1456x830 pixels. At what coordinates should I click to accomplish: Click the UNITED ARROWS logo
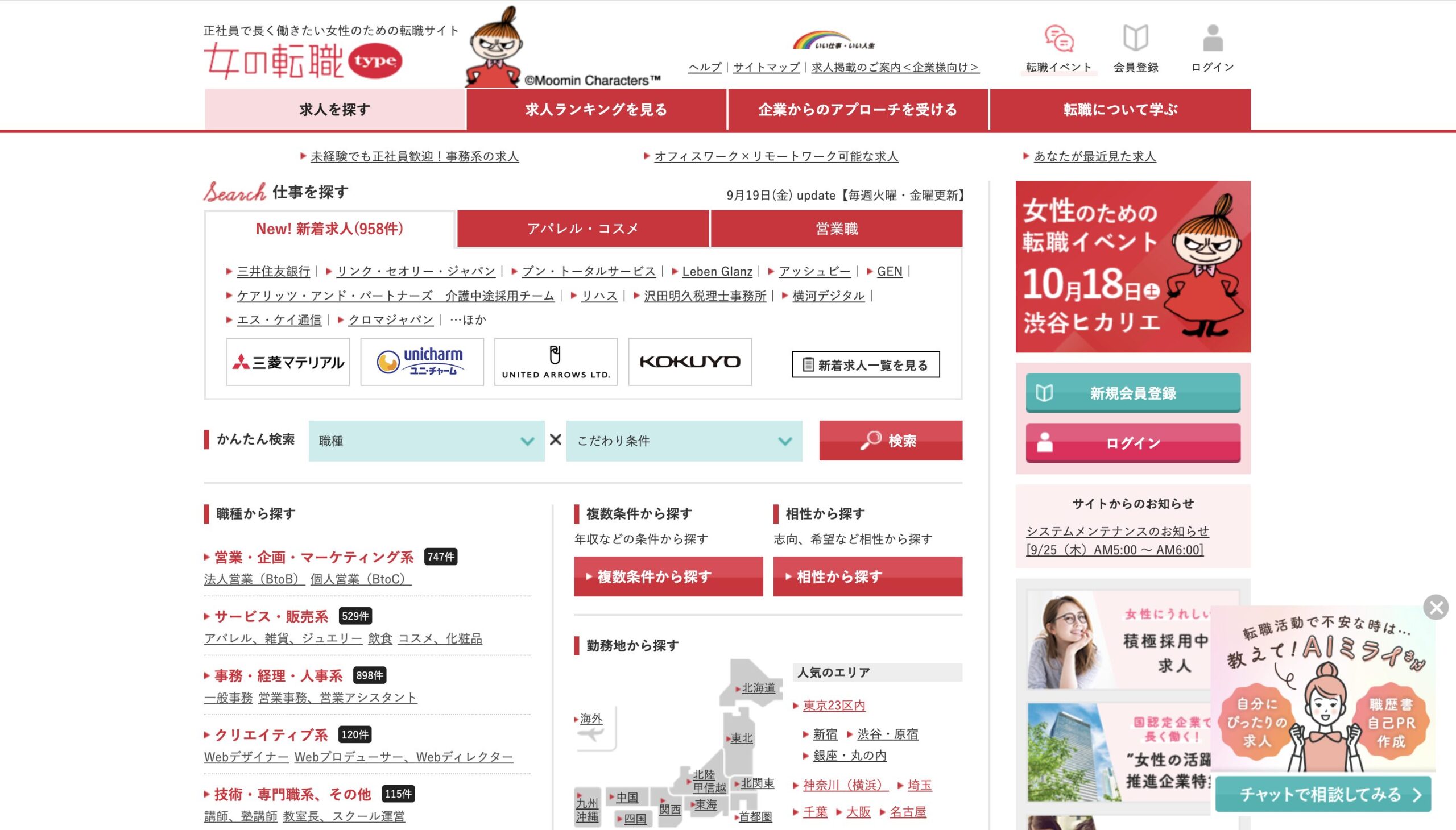click(556, 362)
